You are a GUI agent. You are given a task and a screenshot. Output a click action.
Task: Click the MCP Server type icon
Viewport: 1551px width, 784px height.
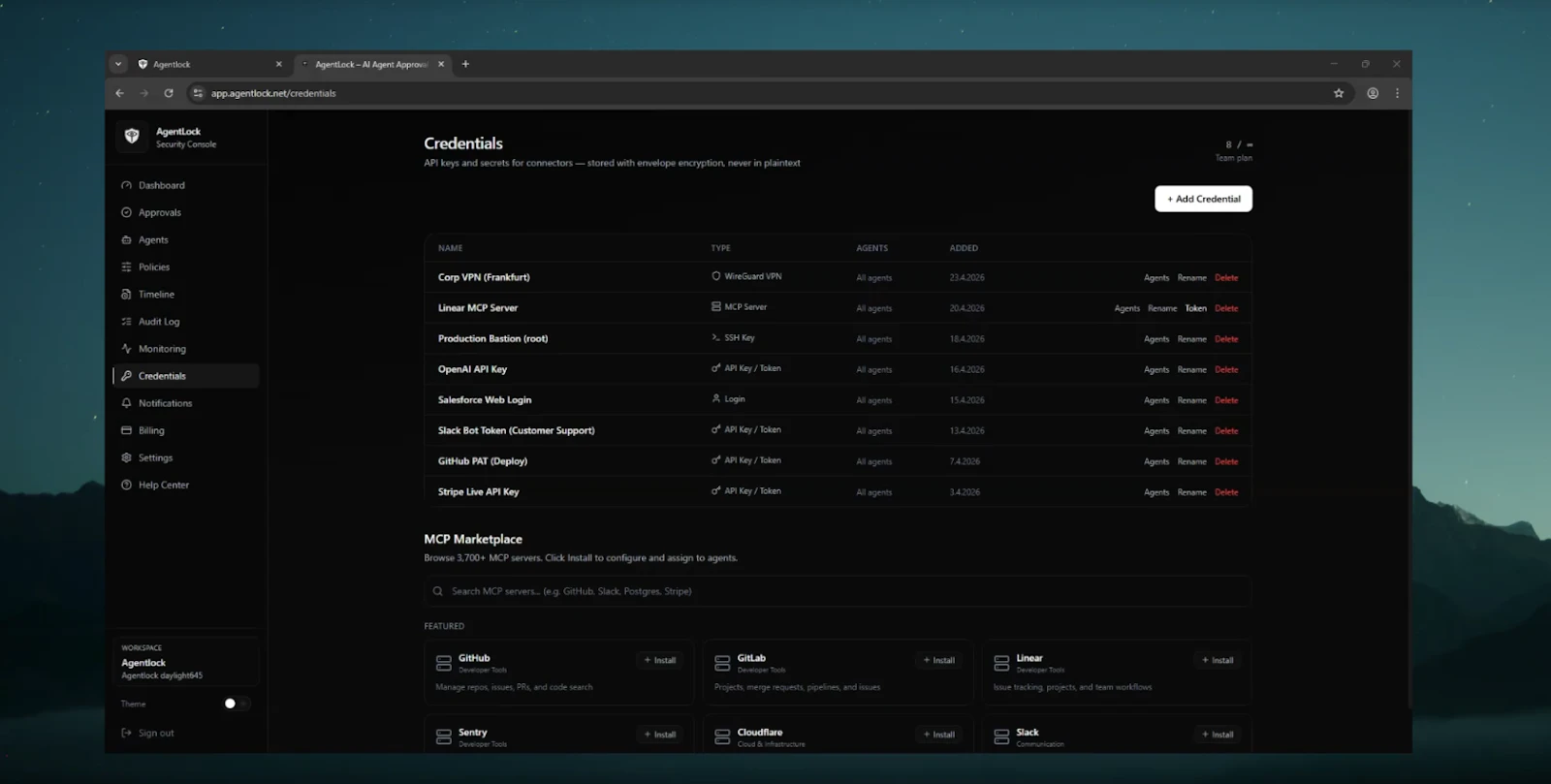pyautogui.click(x=715, y=307)
